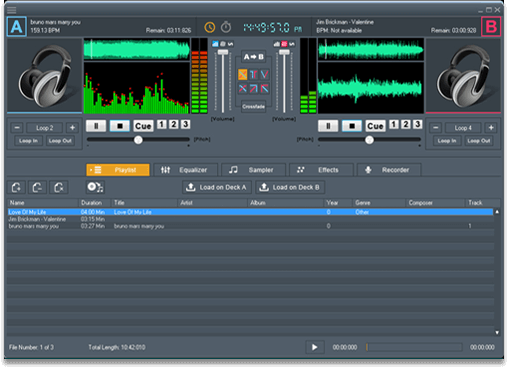Screen dimensions: 508x378
Task: Click Deck A wave-shaped icon above volume fader
Action: tap(230, 44)
